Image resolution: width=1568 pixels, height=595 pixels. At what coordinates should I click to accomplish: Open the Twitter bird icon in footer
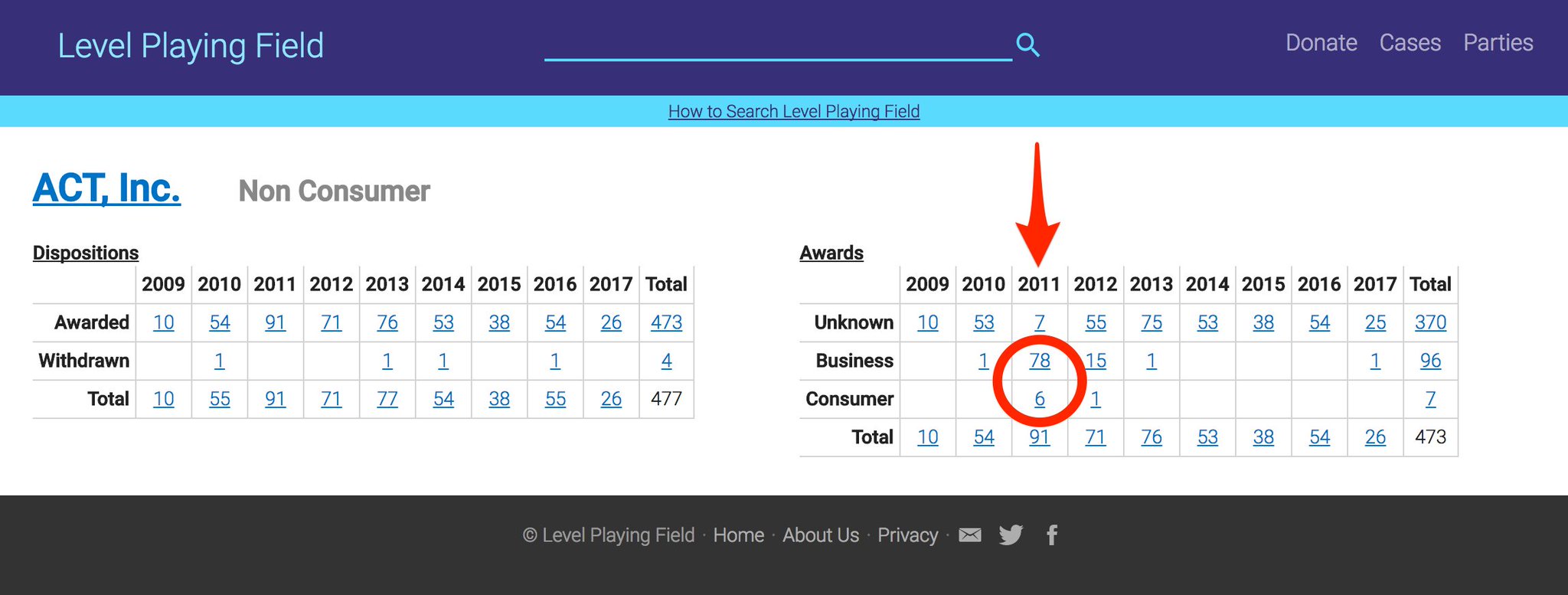coord(1011,535)
